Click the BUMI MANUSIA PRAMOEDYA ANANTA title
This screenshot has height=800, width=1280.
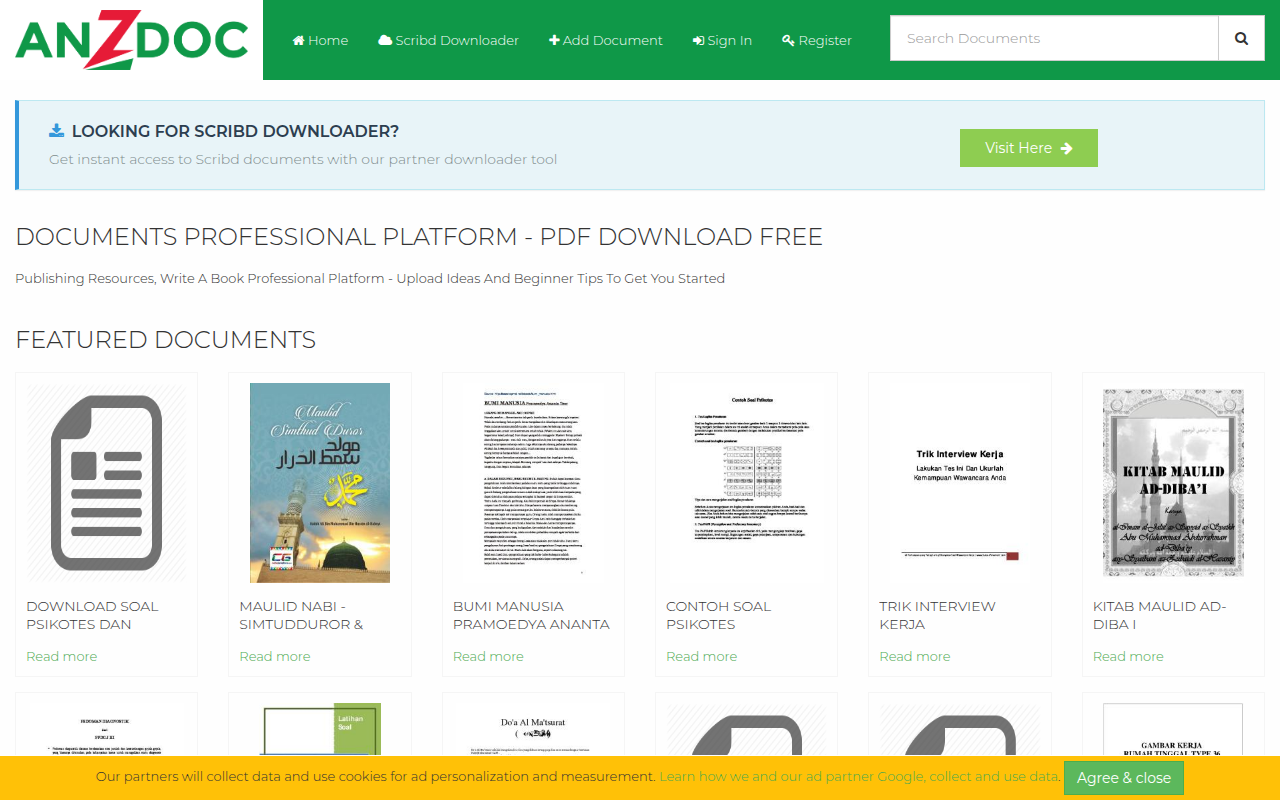click(x=531, y=615)
